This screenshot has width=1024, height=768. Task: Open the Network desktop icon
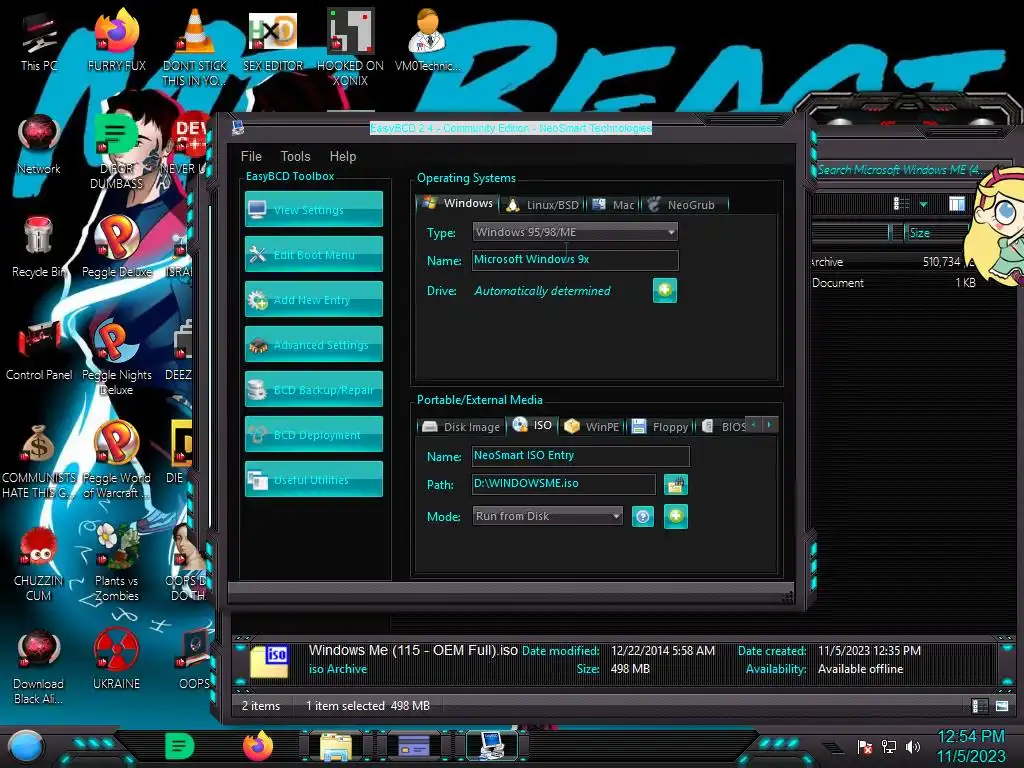pyautogui.click(x=39, y=144)
